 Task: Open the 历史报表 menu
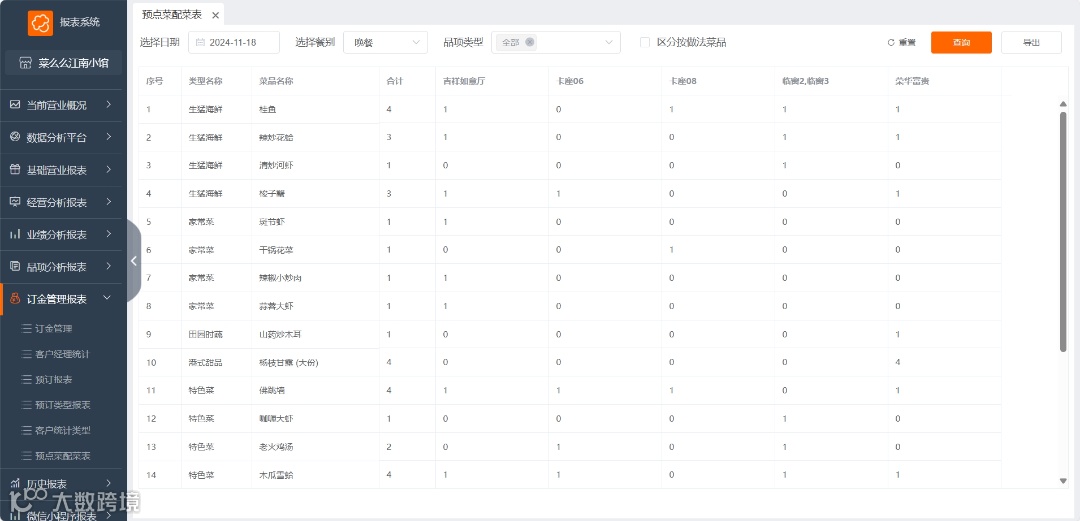(63, 484)
